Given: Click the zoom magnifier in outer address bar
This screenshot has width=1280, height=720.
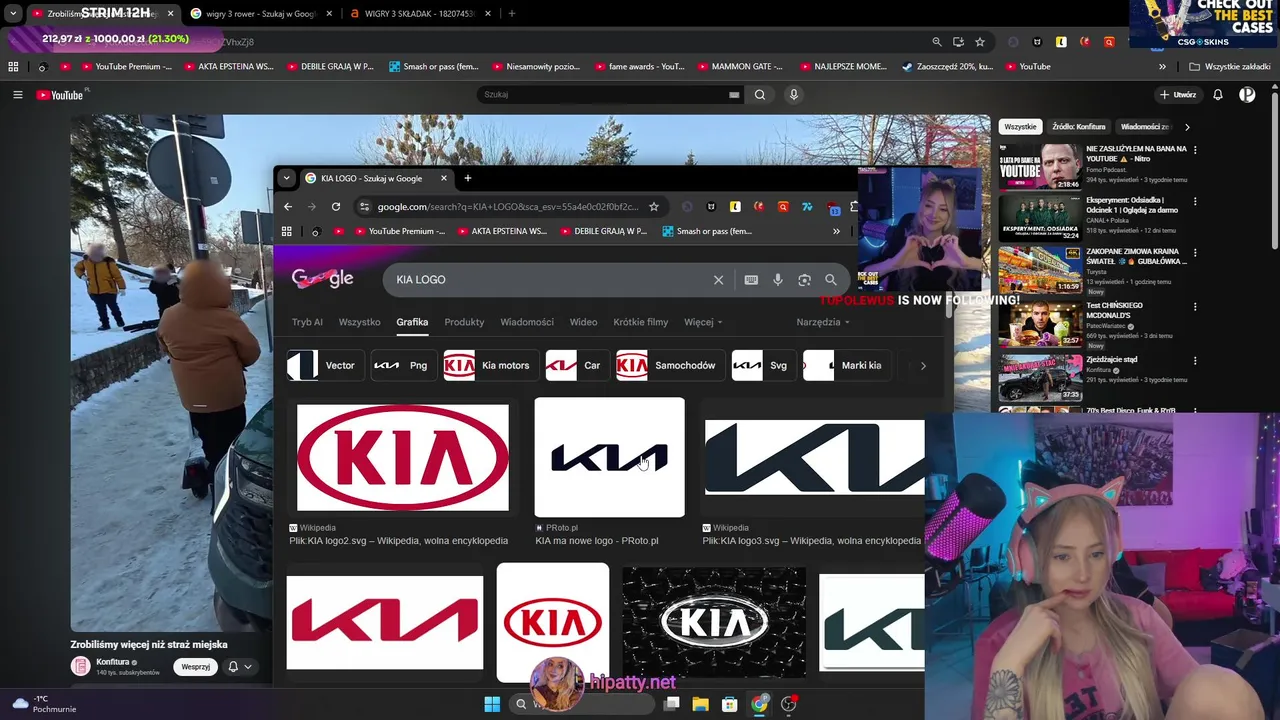Looking at the screenshot, I should 937,42.
